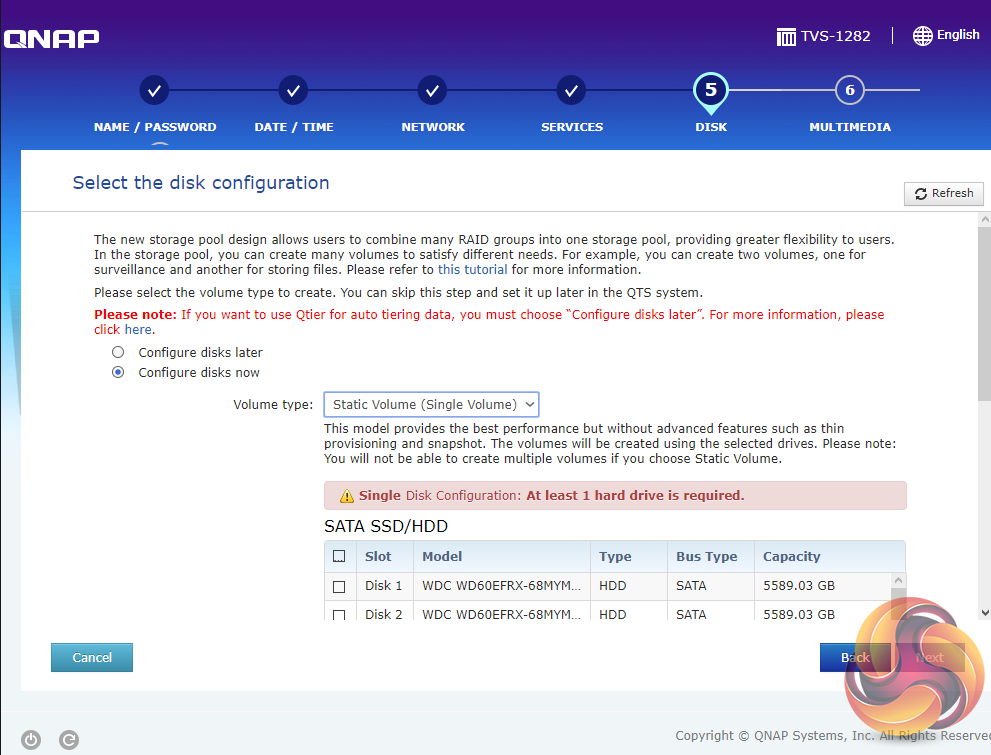Image resolution: width=991 pixels, height=755 pixels.
Task: Open the 'here' link in red note
Action: tap(138, 330)
